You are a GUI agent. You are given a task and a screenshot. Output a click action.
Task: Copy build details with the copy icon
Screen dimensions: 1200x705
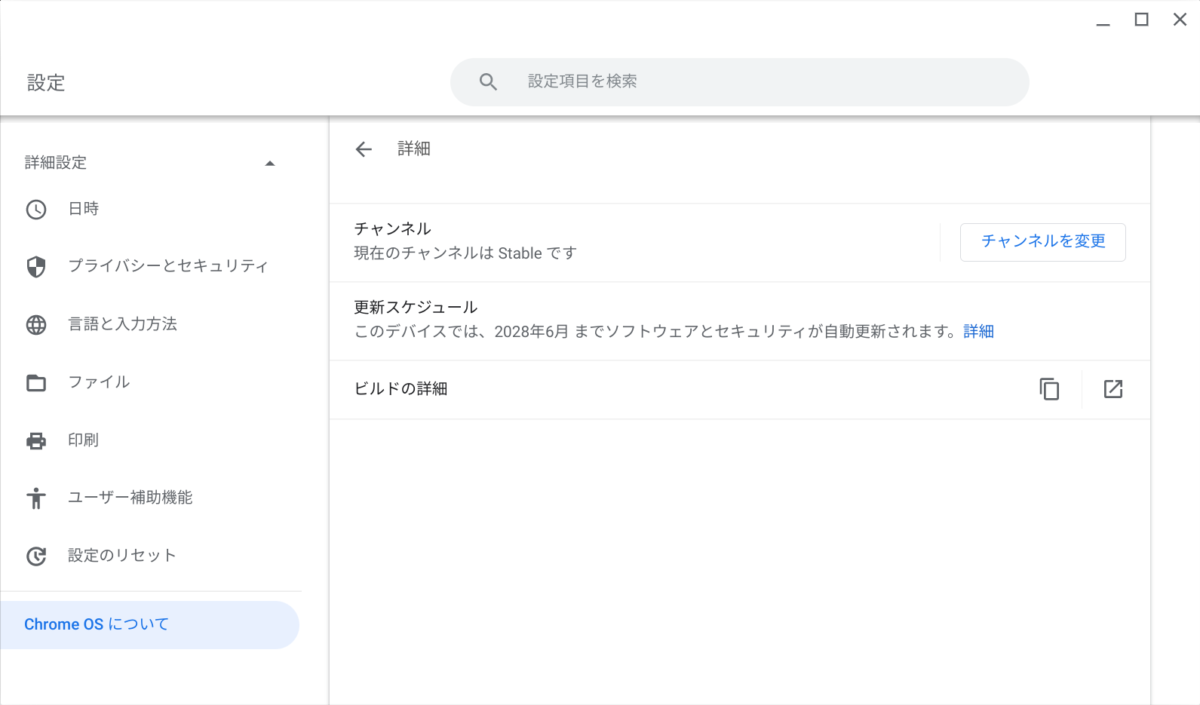(x=1049, y=389)
